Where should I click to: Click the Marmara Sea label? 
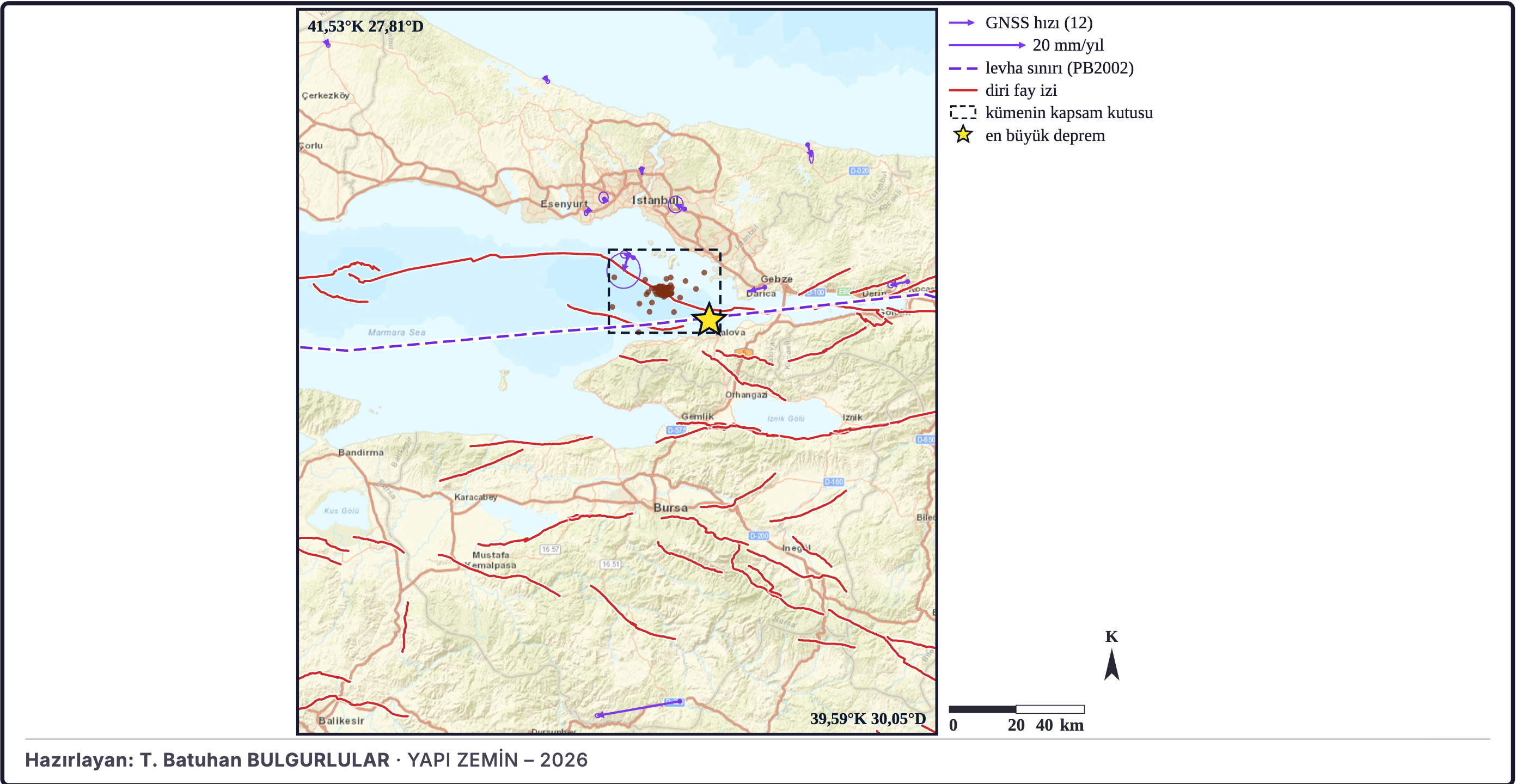396,332
